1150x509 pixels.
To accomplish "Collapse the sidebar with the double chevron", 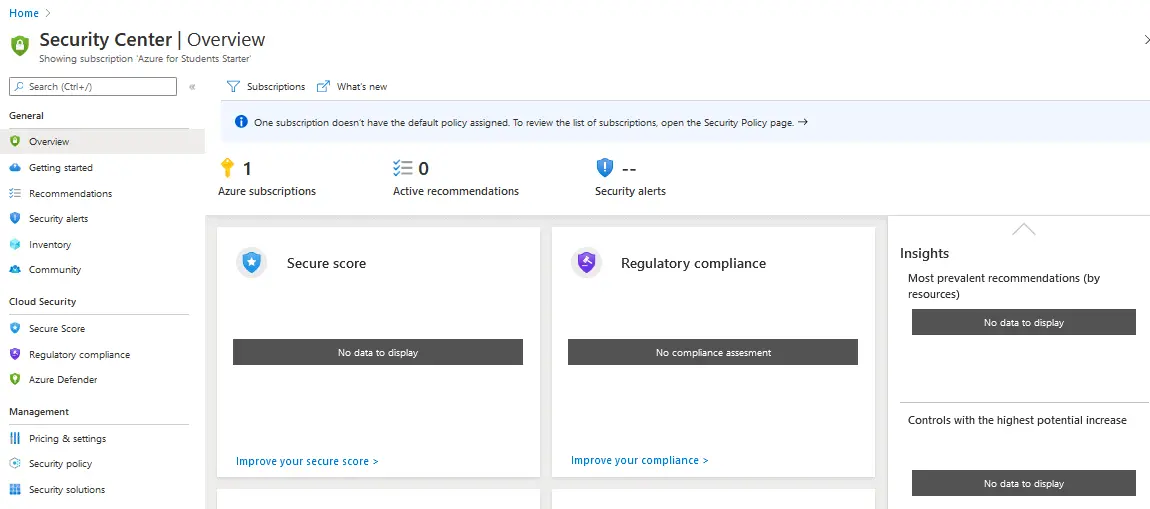I will [x=192, y=87].
